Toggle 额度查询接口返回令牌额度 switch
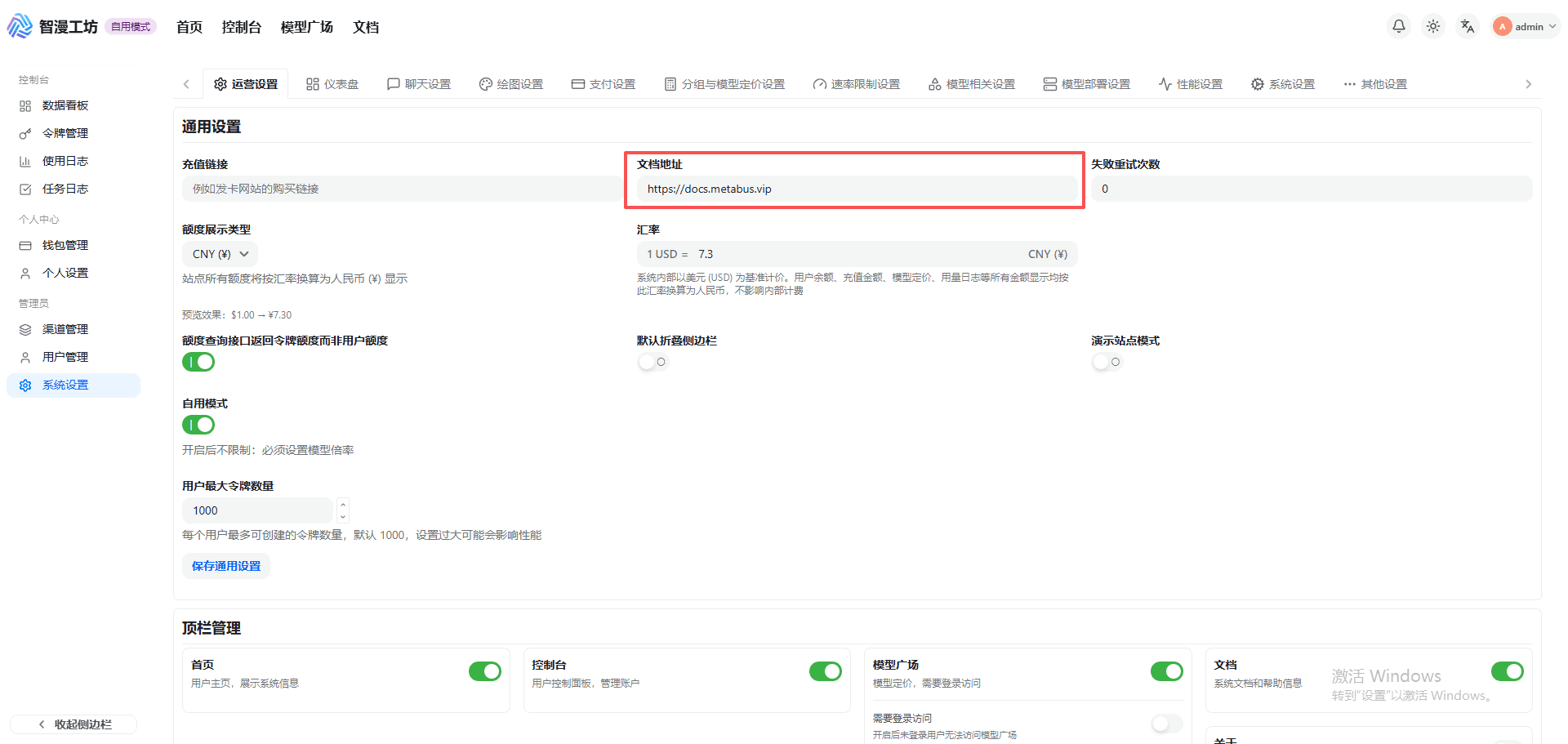 tap(198, 362)
